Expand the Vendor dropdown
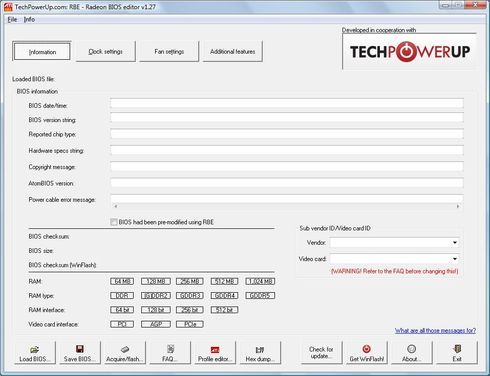 click(x=455, y=243)
